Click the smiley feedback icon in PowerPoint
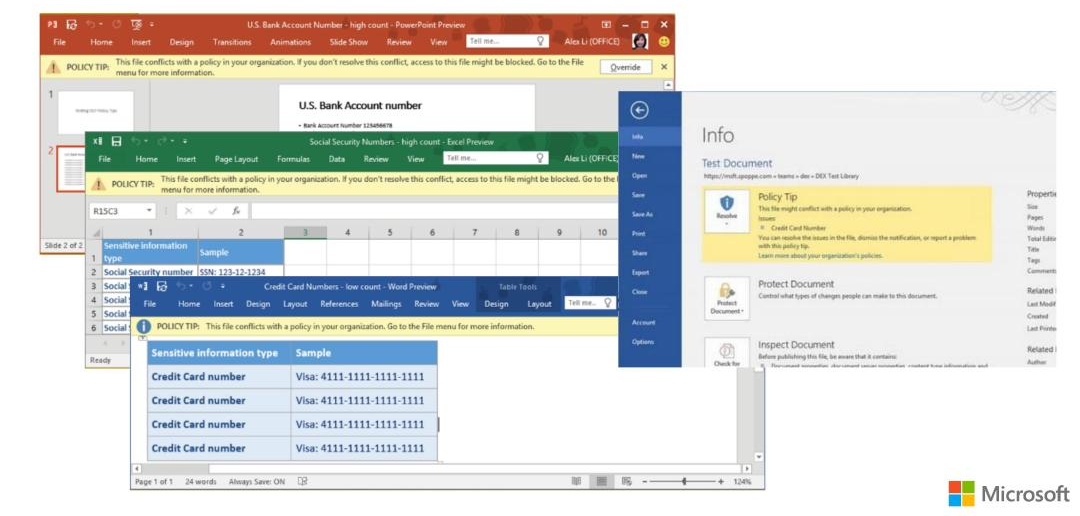The height and width of the screenshot is (516, 1080). point(664,42)
